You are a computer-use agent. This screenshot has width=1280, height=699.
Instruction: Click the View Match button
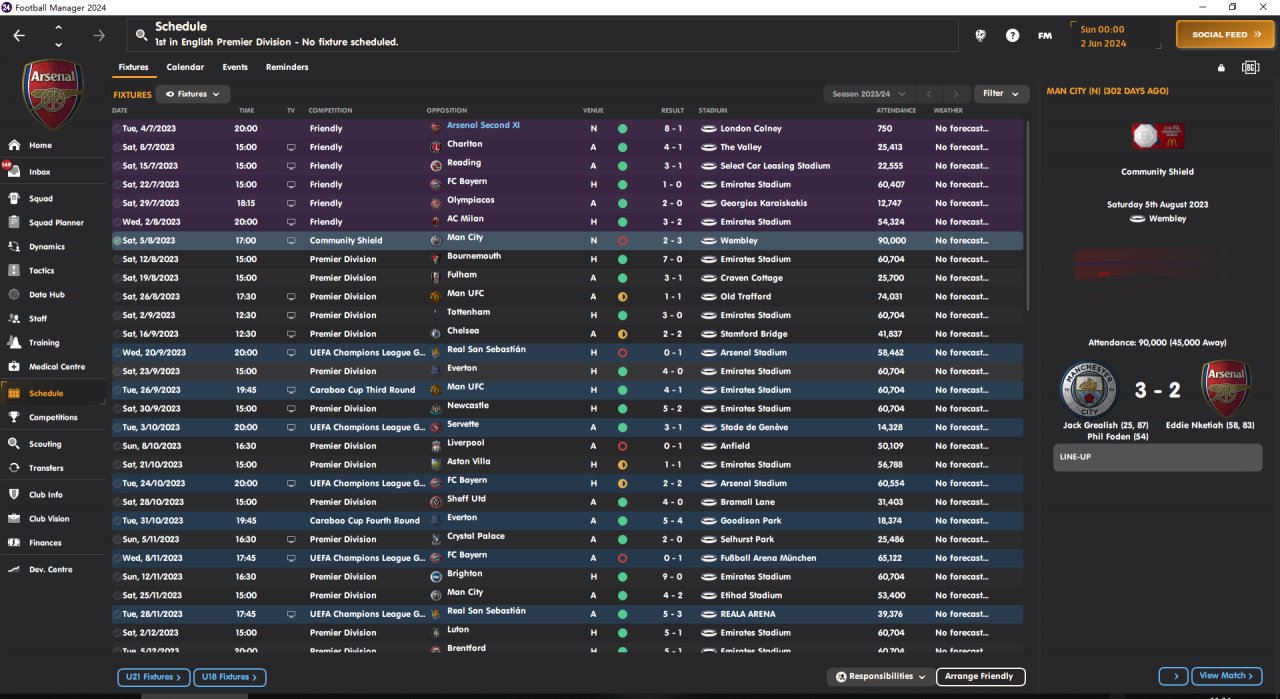(1226, 676)
